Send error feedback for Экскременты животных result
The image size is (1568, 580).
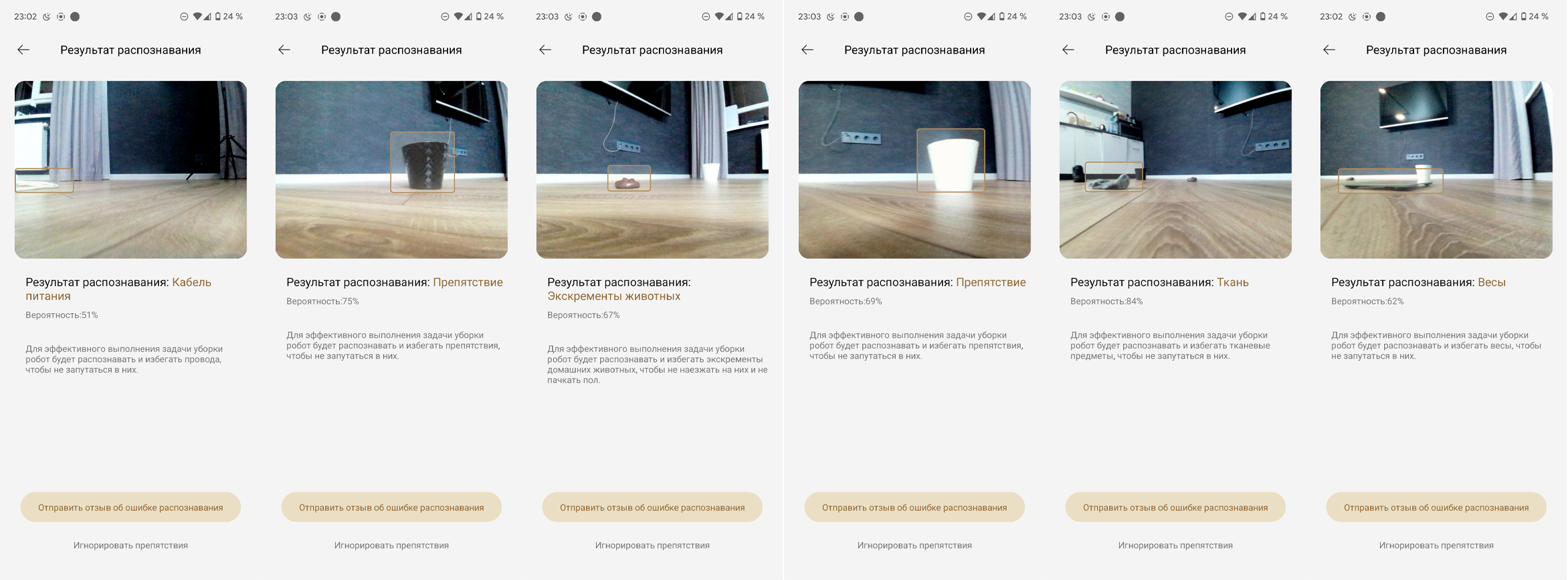point(652,507)
